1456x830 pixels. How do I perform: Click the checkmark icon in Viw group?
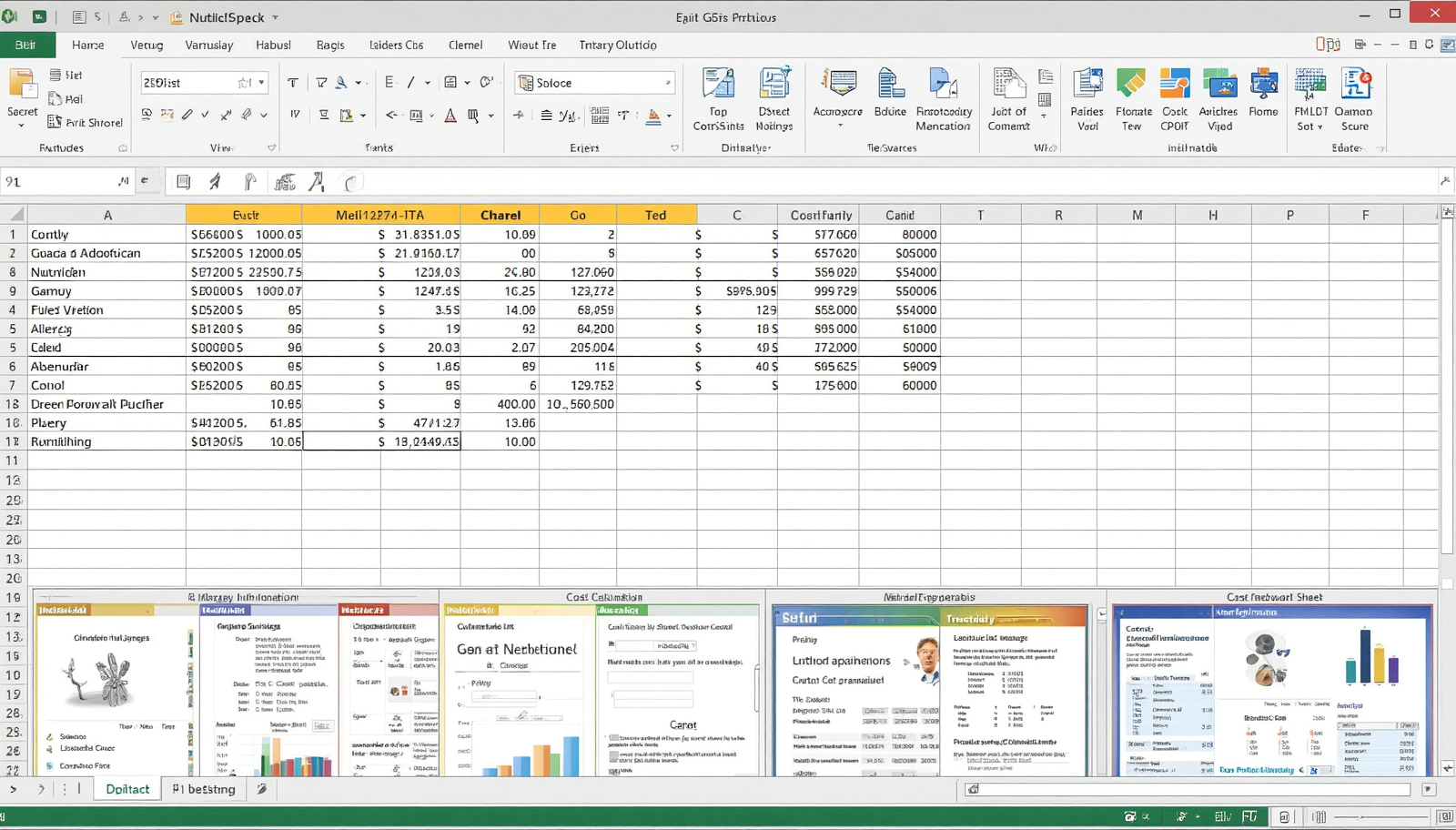[x=205, y=115]
